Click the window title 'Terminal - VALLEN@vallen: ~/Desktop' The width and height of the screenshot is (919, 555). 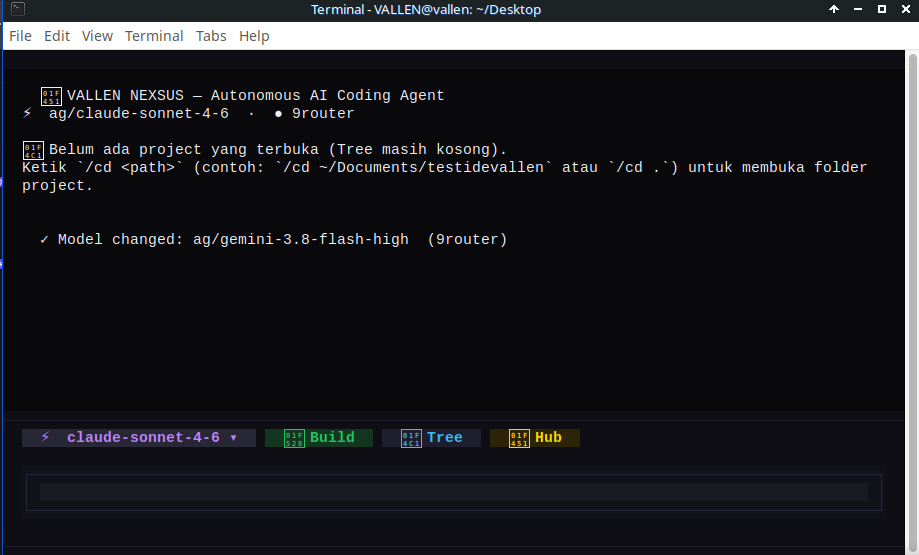coord(426,9)
